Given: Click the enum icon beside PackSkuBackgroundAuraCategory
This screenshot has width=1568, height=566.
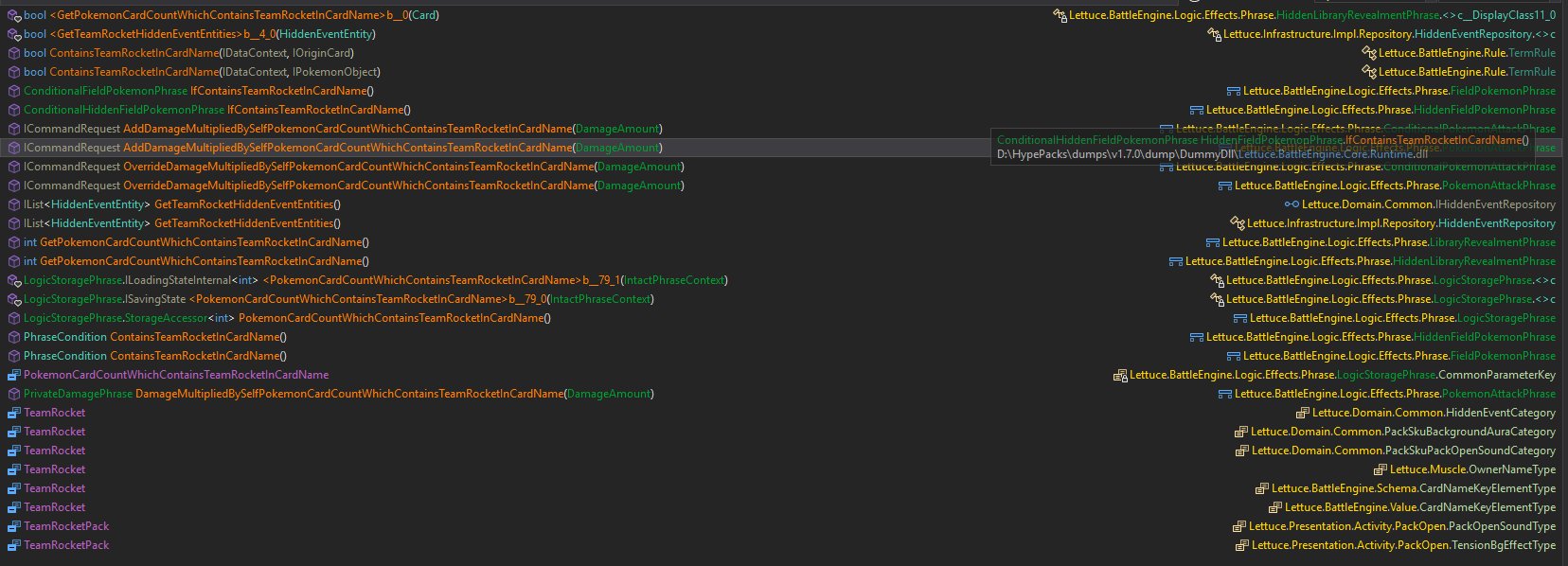Looking at the screenshot, I should [x=1241, y=432].
